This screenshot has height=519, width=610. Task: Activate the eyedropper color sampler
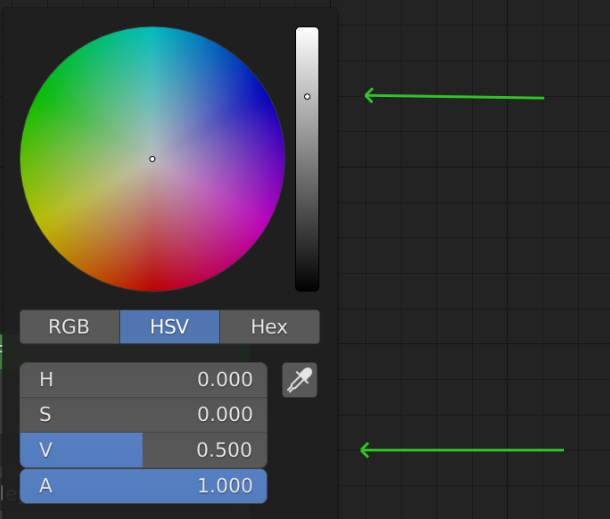(x=300, y=380)
